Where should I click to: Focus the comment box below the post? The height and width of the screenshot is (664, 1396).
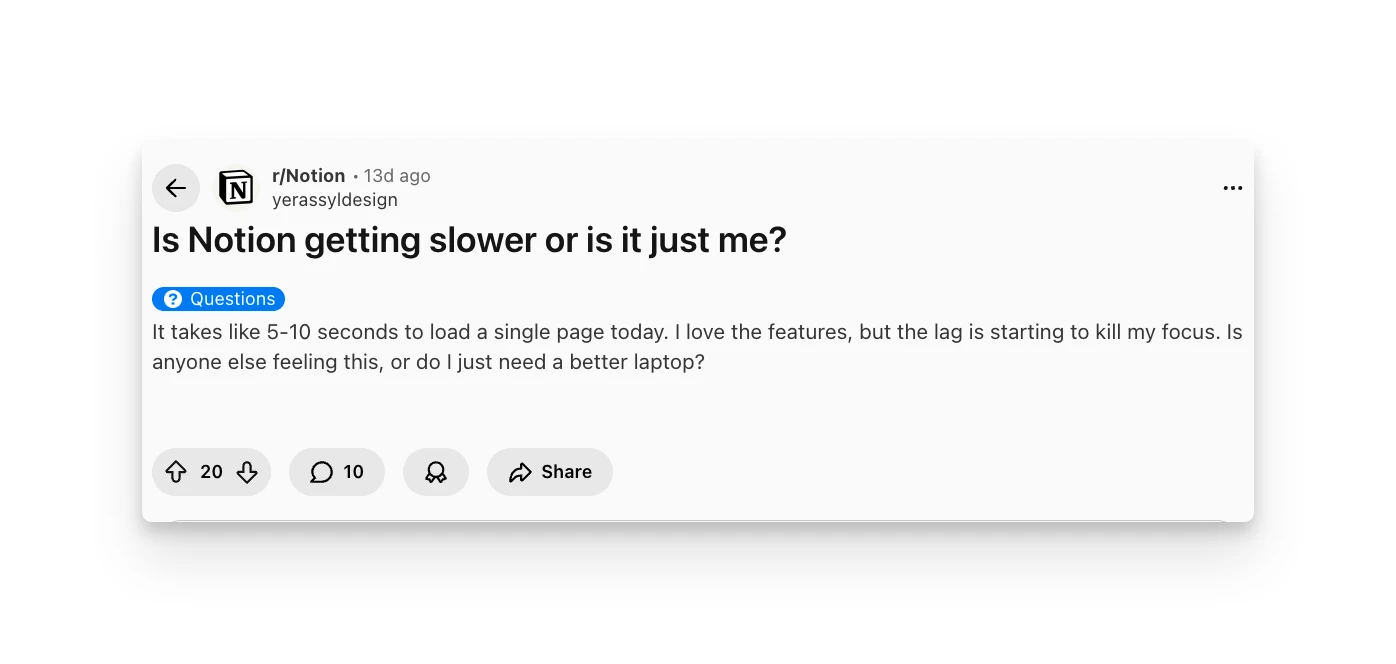pyautogui.click(x=697, y=518)
